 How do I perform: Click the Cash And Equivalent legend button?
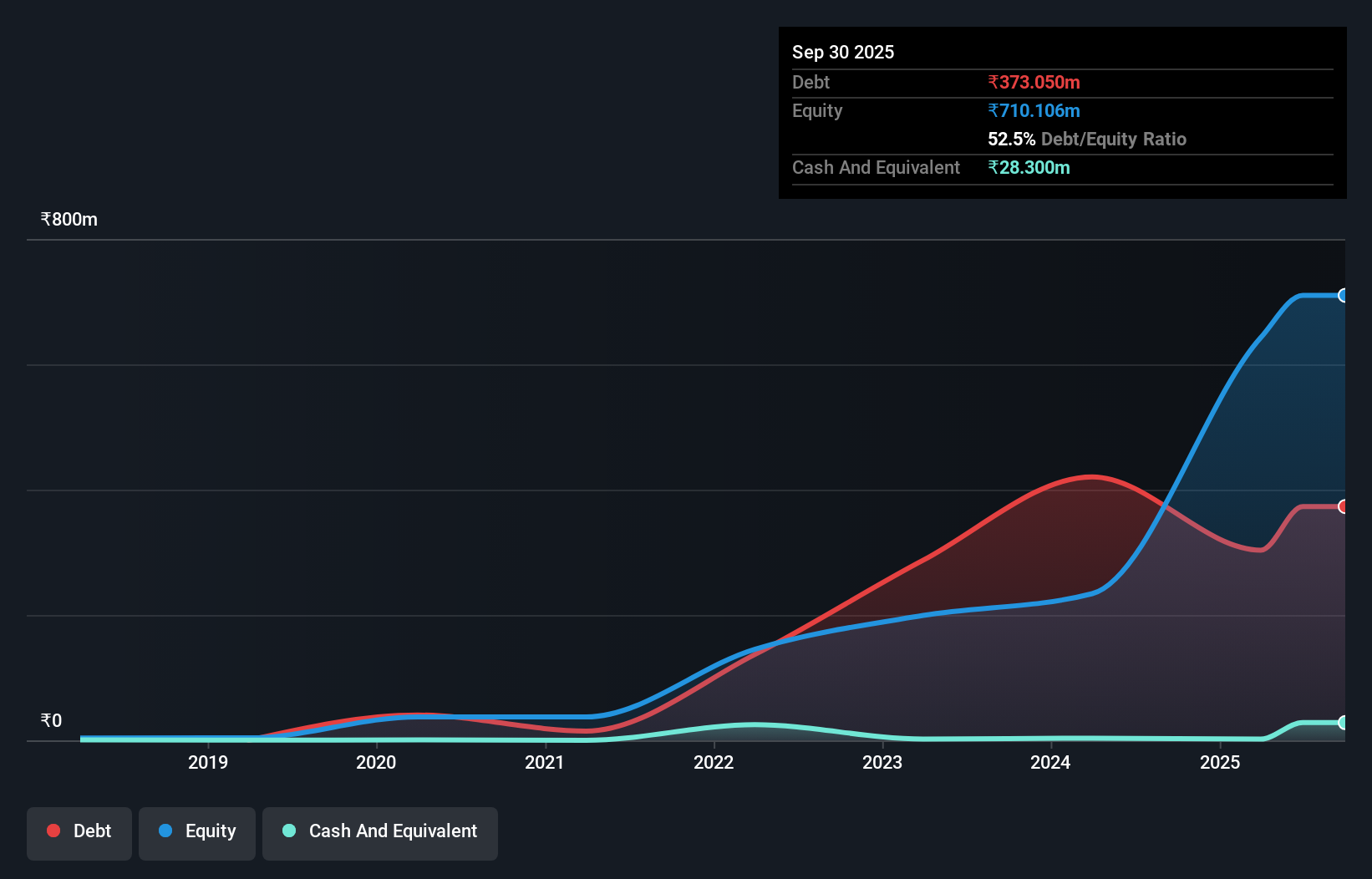380,831
